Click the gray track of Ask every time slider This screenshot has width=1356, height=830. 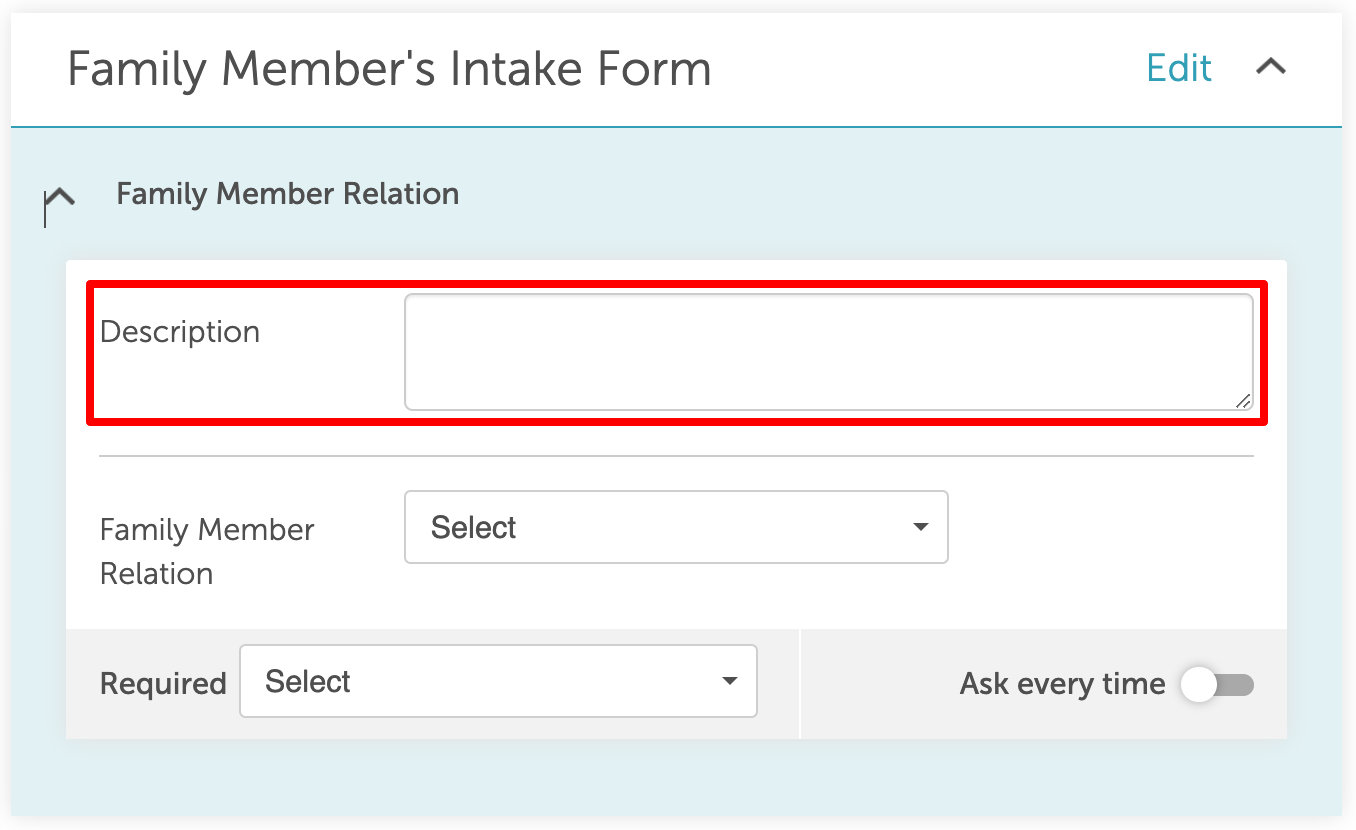[1238, 685]
